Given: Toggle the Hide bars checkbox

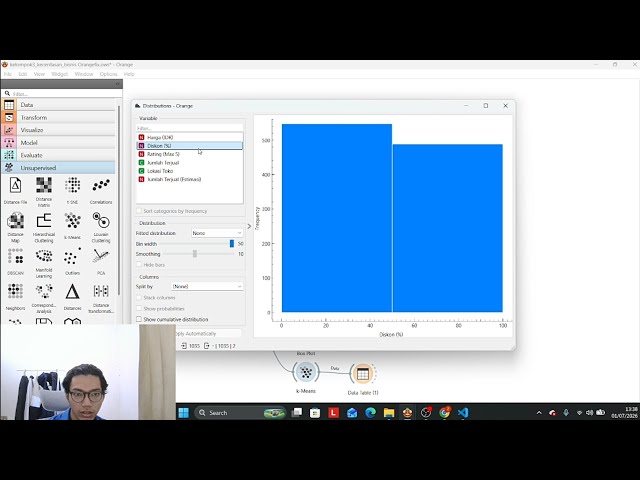Looking at the screenshot, I should [139, 264].
